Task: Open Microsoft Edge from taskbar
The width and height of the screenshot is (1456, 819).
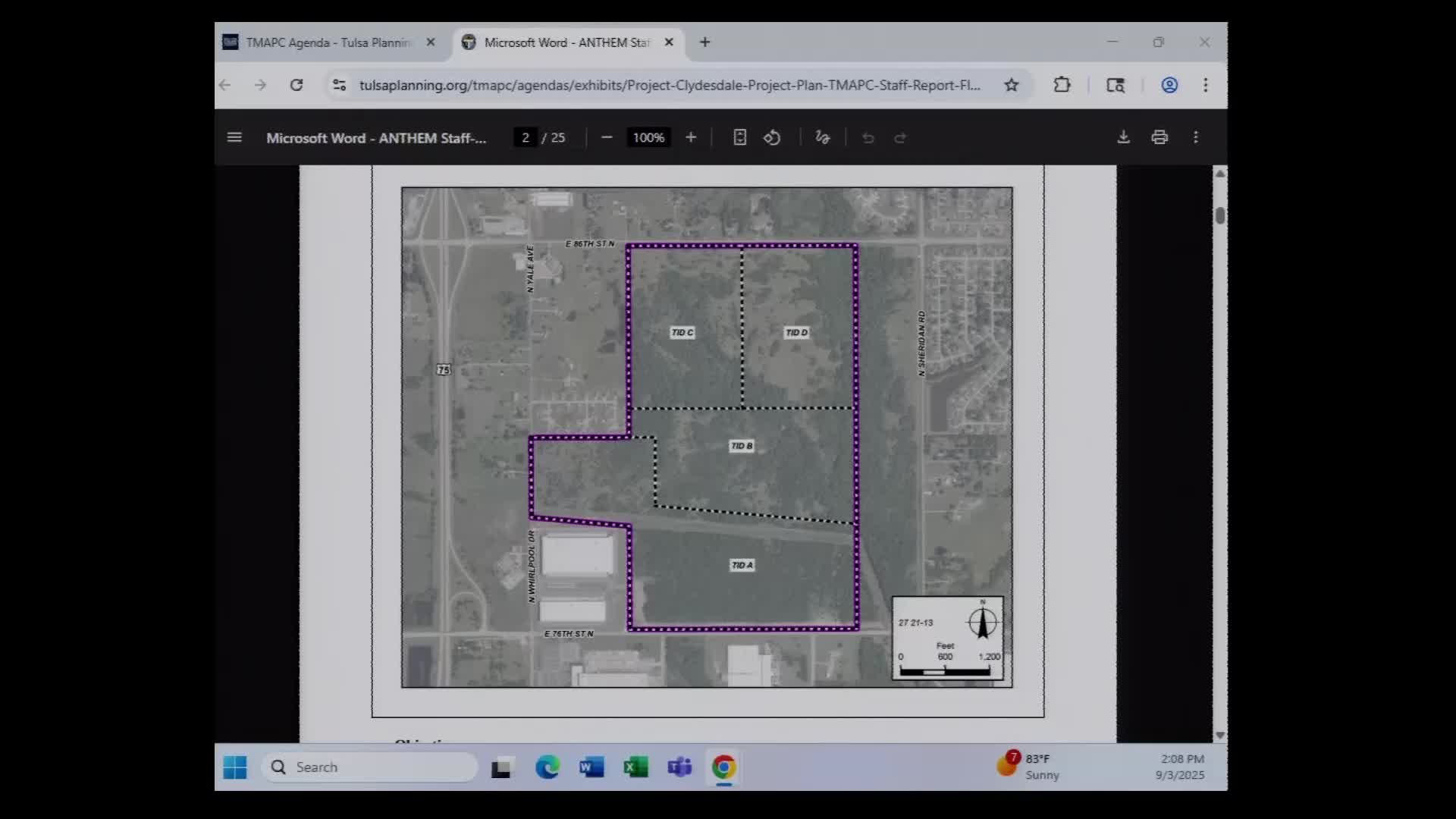Action: tap(547, 767)
